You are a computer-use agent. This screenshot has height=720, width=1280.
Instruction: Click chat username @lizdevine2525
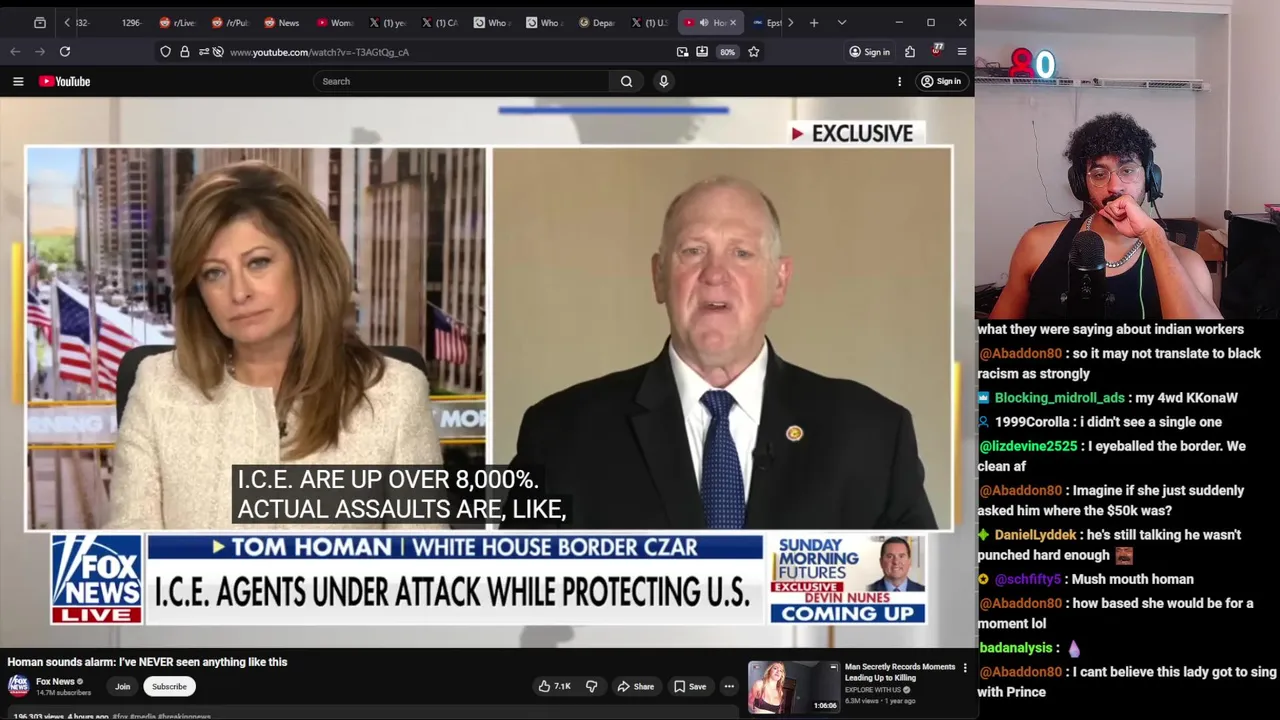tap(1028, 446)
